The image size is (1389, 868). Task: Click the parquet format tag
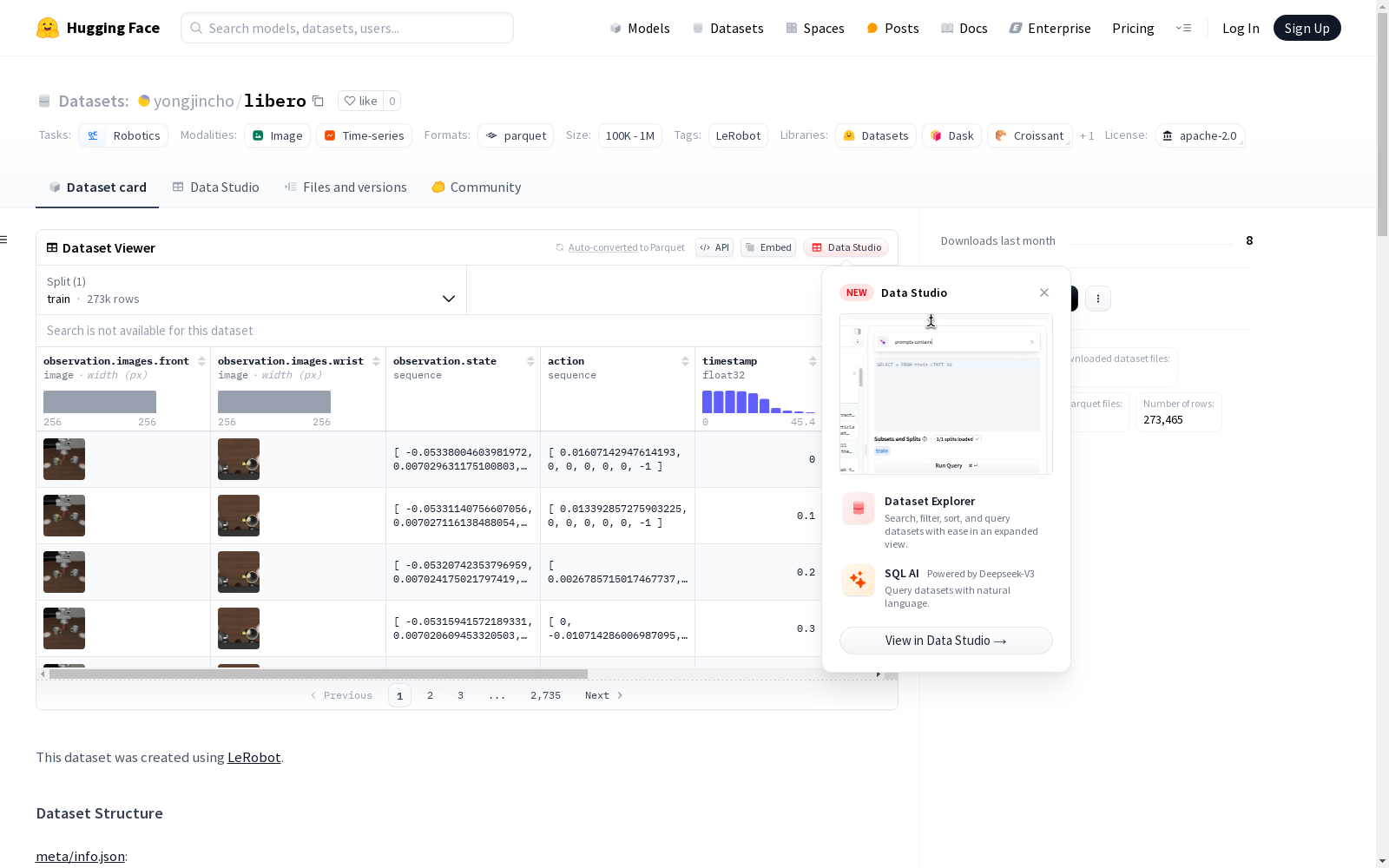point(516,135)
